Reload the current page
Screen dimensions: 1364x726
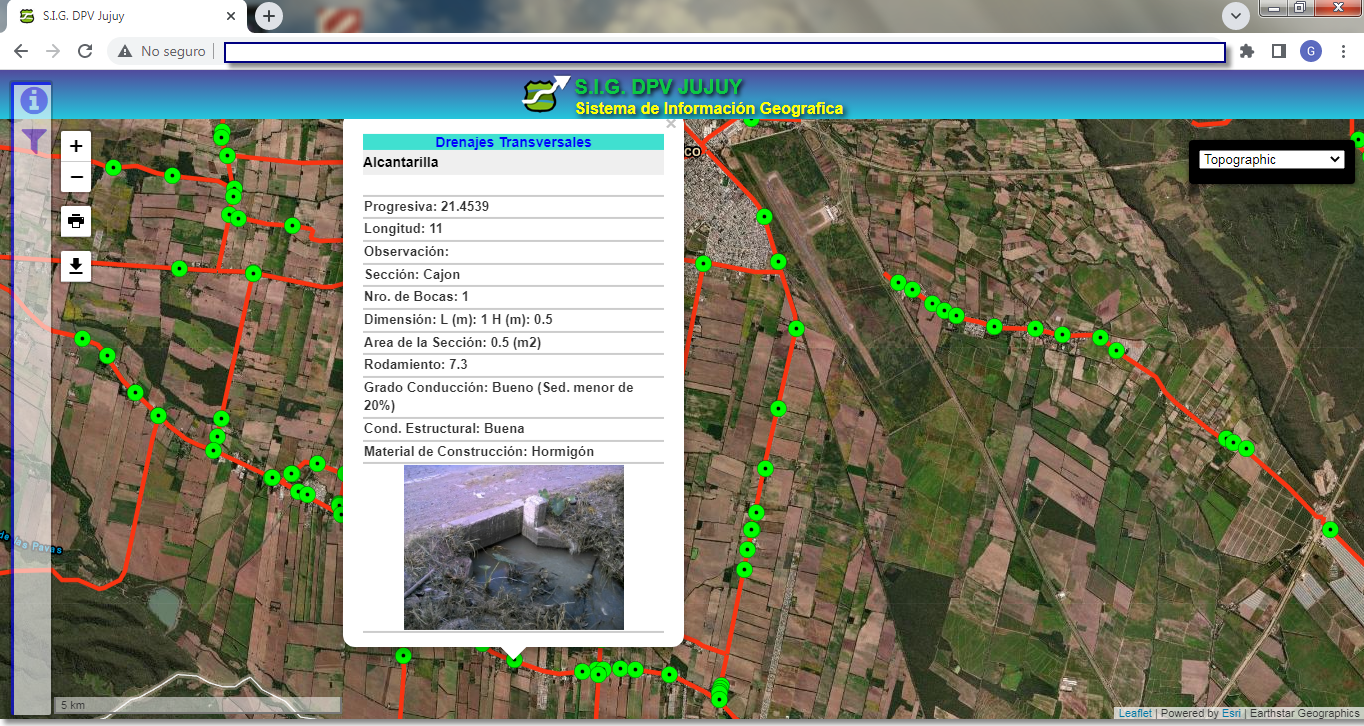[x=85, y=51]
